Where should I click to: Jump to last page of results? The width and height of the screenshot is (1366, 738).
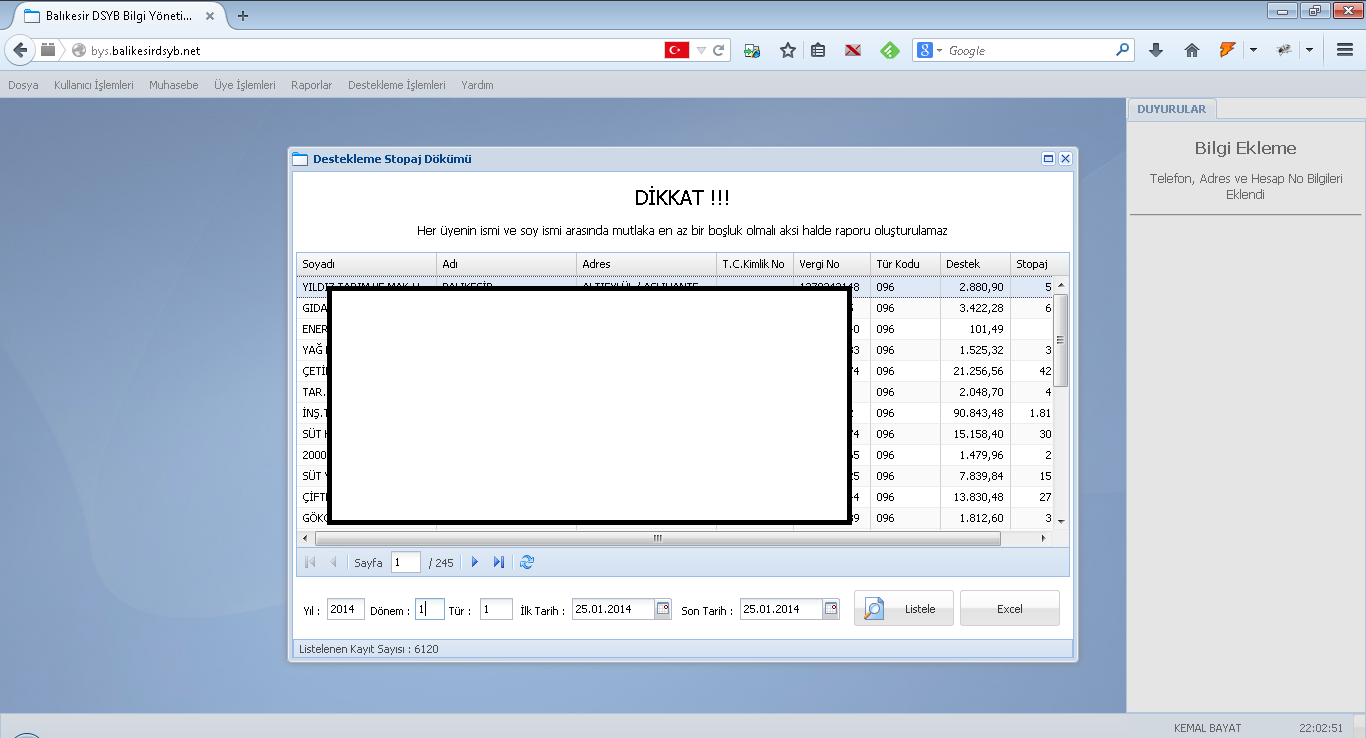coord(498,563)
